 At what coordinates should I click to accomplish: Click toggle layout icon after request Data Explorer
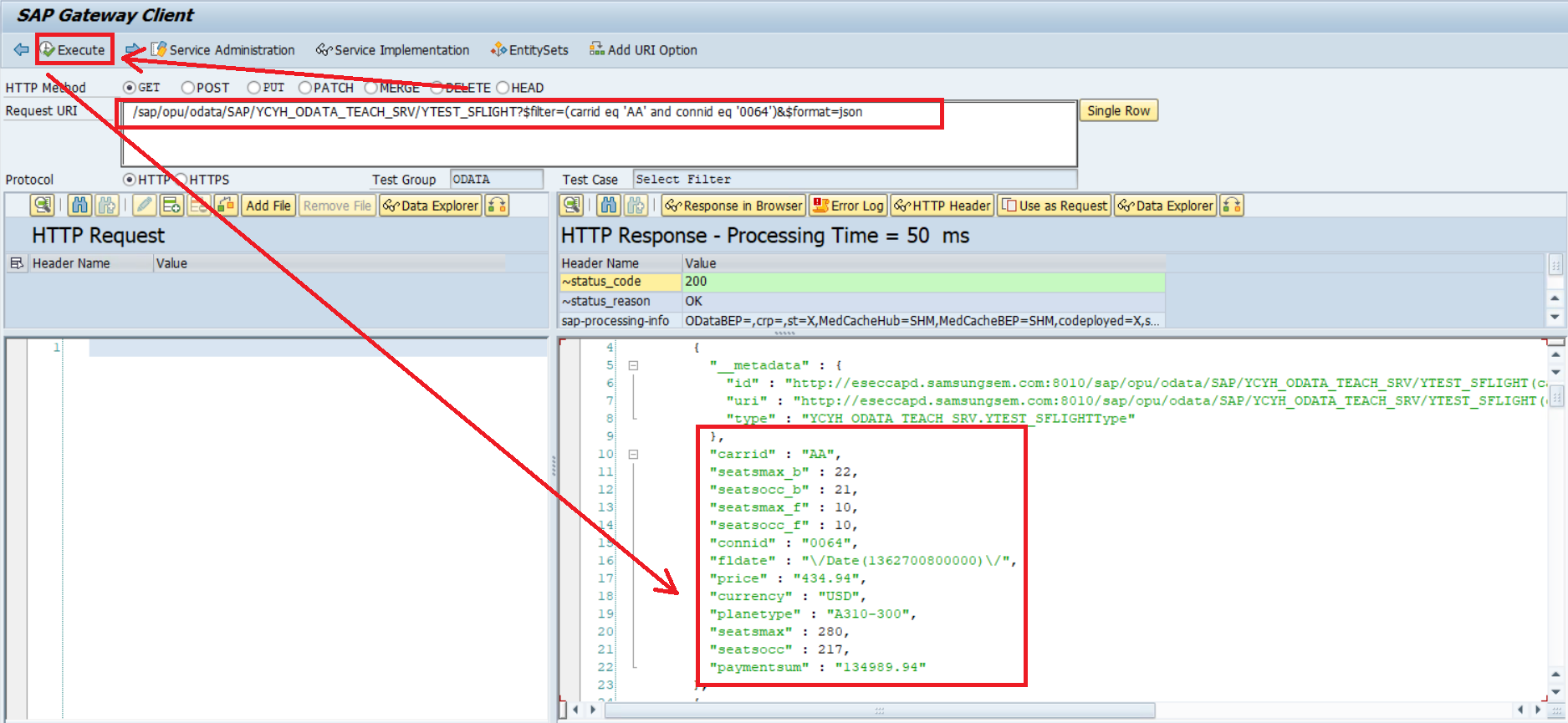click(497, 206)
